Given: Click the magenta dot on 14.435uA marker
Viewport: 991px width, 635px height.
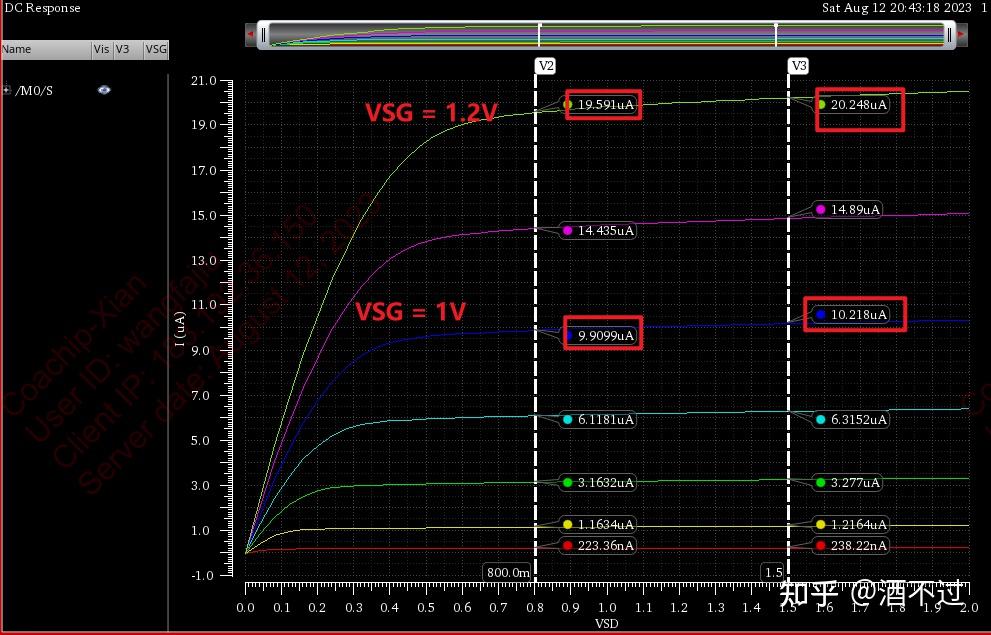Looking at the screenshot, I should [x=567, y=231].
